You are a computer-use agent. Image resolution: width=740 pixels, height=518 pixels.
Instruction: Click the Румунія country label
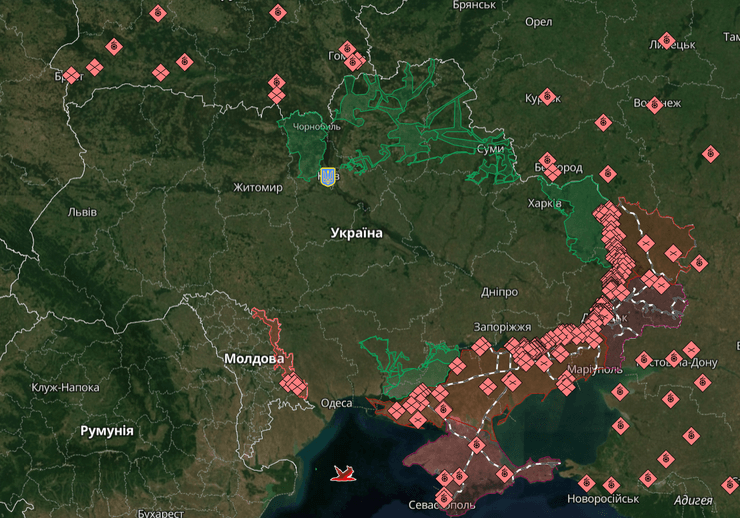click(x=107, y=429)
